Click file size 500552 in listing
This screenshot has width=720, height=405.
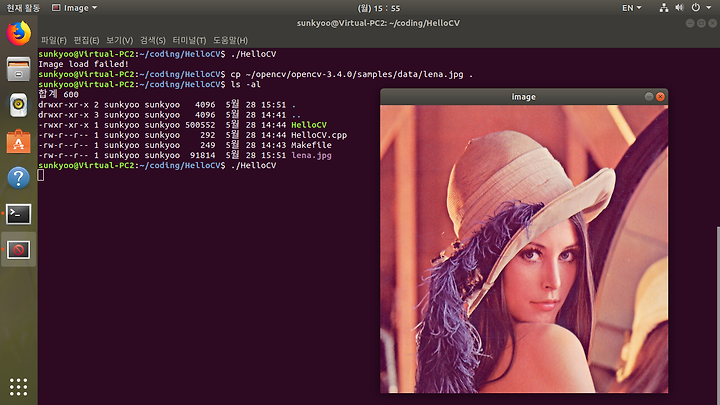tap(200, 125)
